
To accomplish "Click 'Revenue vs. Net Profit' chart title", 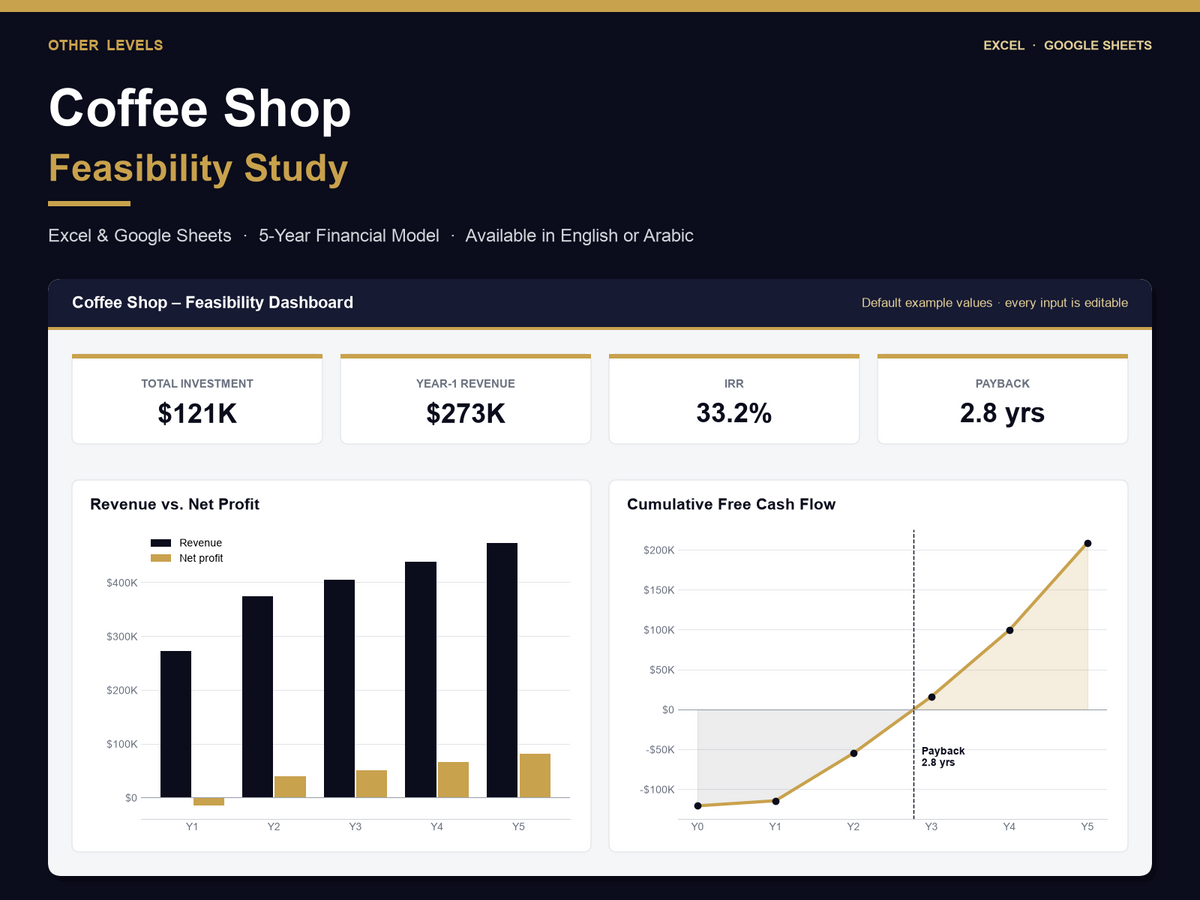I will (x=175, y=504).
